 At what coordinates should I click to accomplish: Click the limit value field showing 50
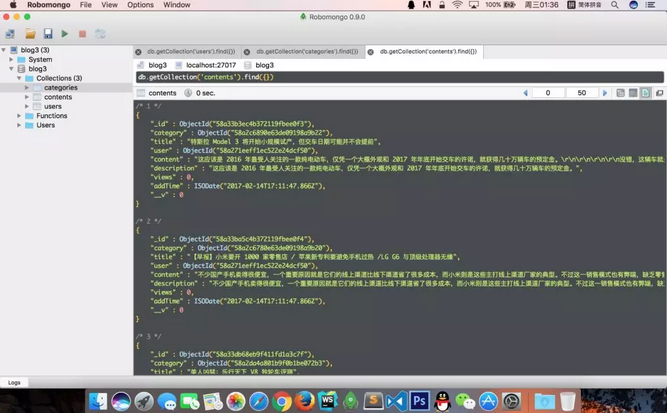point(582,93)
